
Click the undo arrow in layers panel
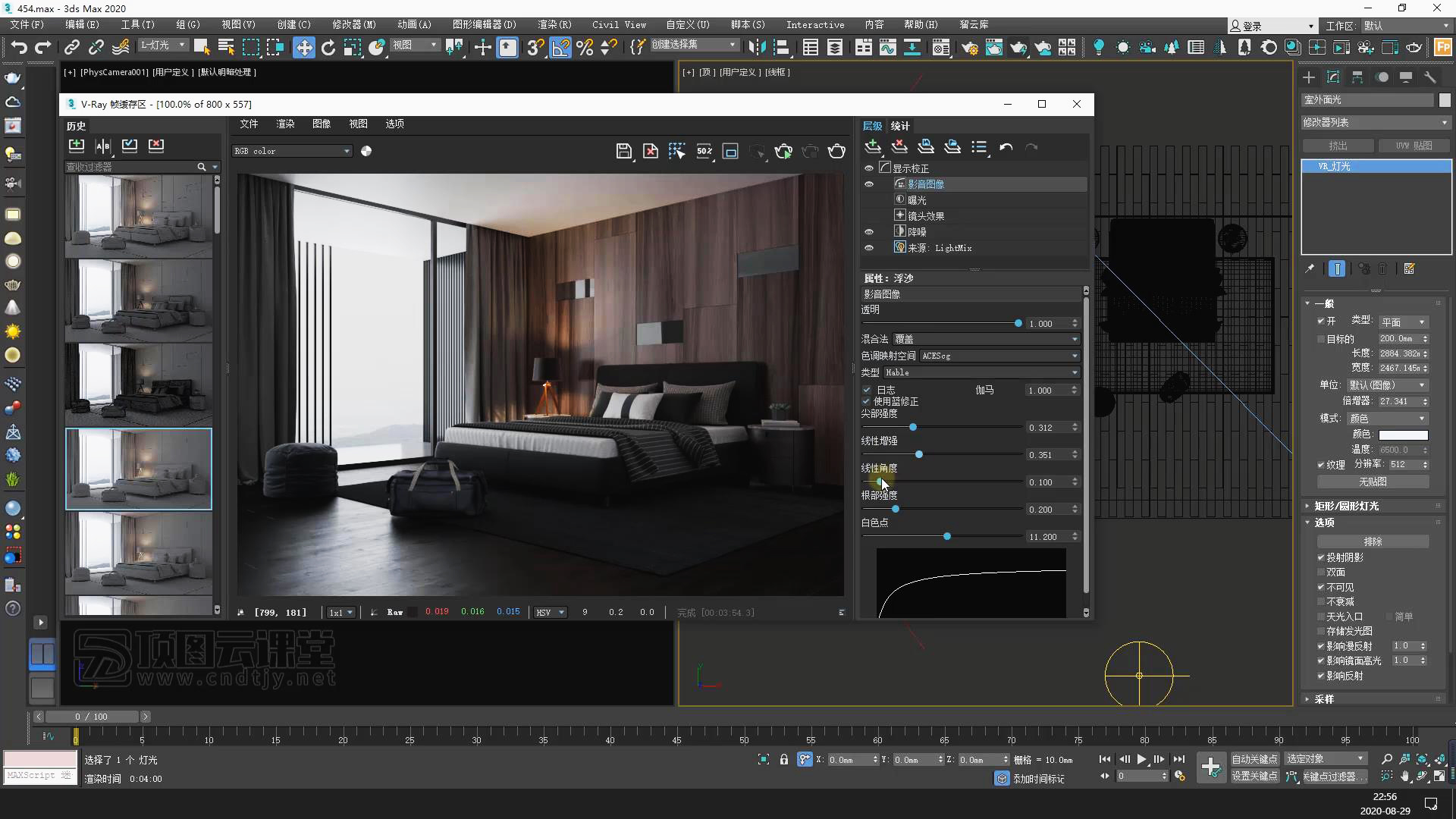1006,147
